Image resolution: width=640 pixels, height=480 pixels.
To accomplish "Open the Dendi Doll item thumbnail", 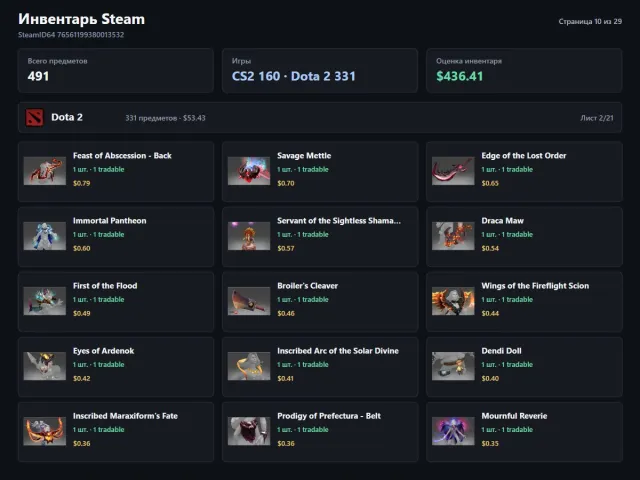I will (x=453, y=366).
